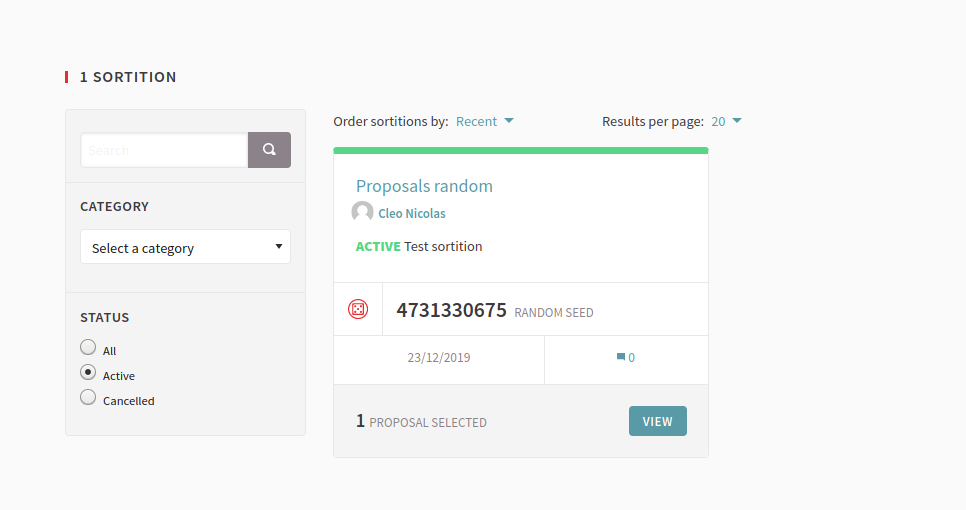966x510 pixels.
Task: Select the Cancelled status radio button
Action: 88,398
